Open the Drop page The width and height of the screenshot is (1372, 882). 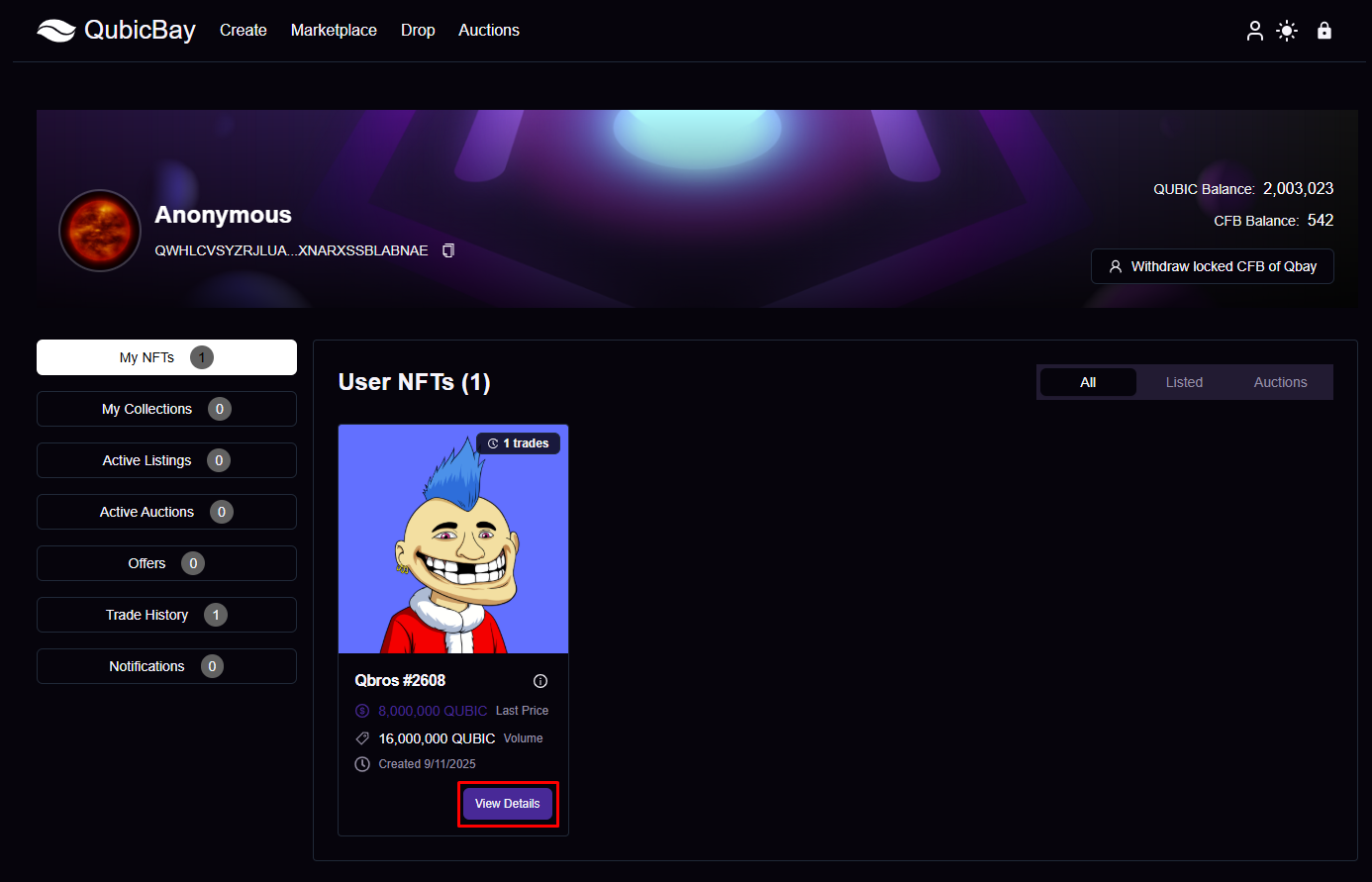[x=418, y=31]
